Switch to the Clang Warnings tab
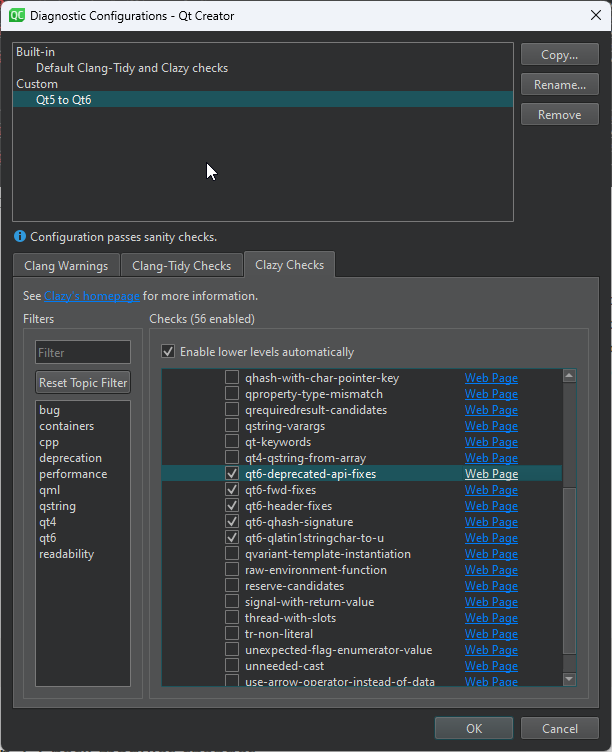Viewport: 612px width, 752px height. pos(66,266)
